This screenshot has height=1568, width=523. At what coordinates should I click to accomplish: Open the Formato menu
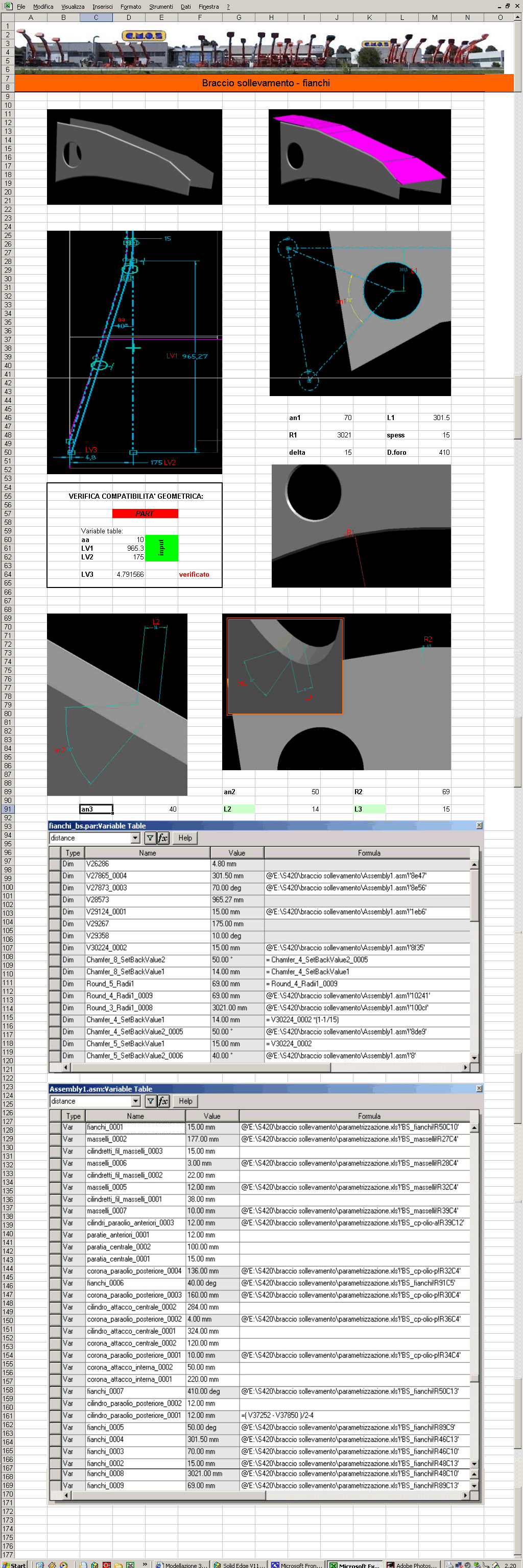[130, 7]
